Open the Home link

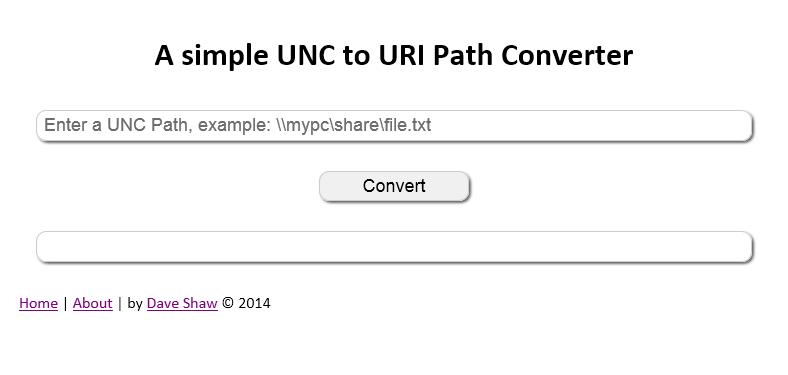[x=38, y=303]
